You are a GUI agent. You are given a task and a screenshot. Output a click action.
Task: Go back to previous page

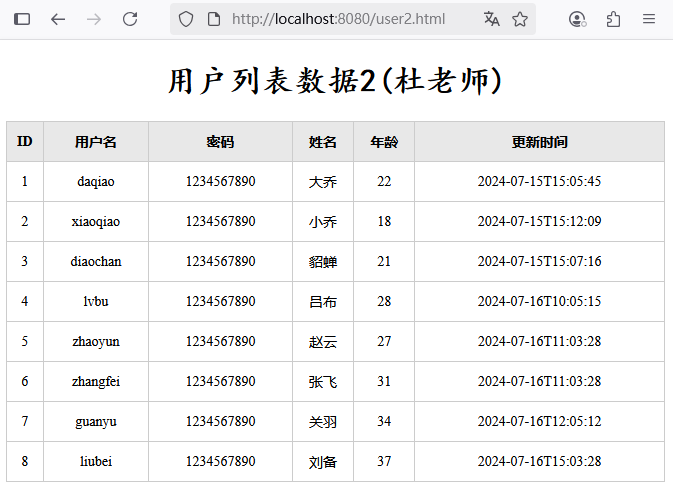pos(58,19)
